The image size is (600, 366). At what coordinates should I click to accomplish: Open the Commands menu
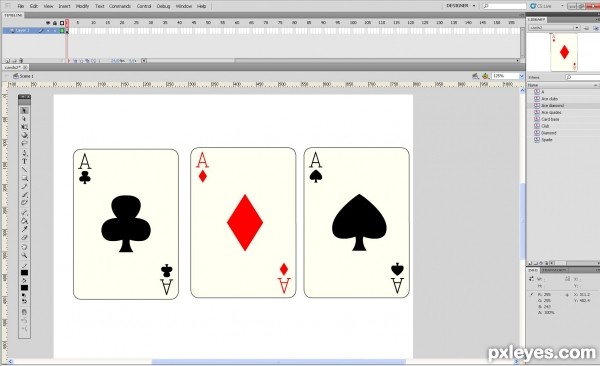(120, 6)
